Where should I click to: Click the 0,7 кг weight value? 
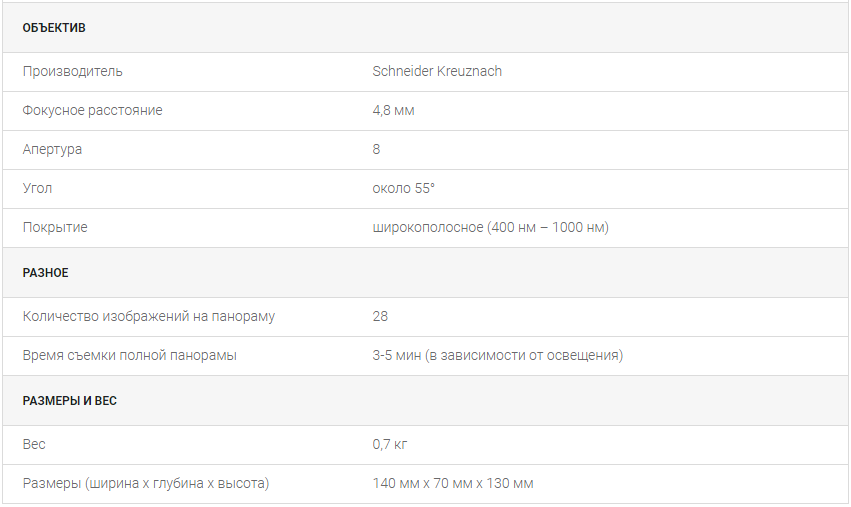click(390, 445)
